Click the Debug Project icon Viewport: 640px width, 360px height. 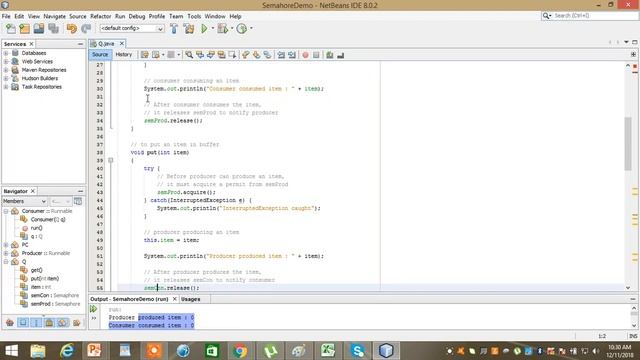coord(222,29)
